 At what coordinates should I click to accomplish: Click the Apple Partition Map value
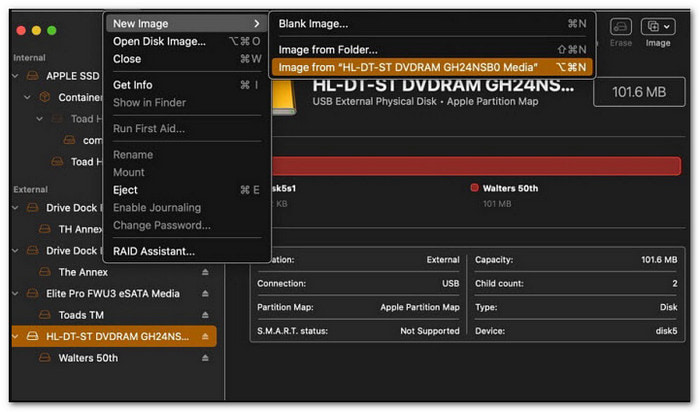tap(420, 307)
